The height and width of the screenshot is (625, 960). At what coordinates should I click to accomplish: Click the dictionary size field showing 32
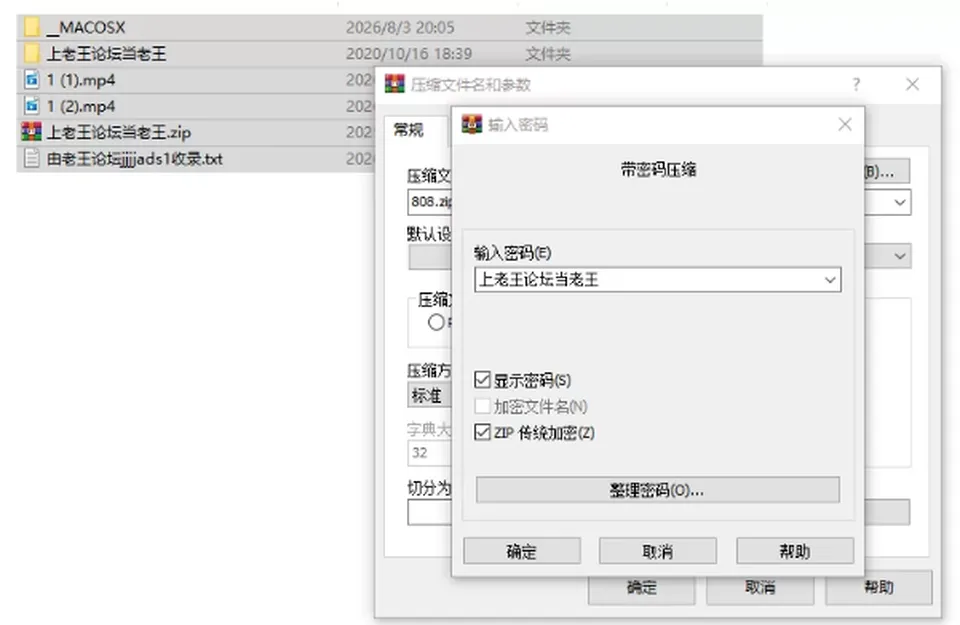coord(430,453)
